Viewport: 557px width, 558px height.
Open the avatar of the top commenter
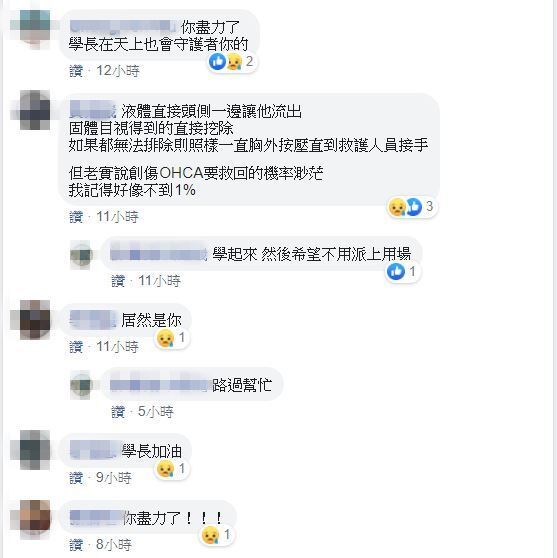35,29
